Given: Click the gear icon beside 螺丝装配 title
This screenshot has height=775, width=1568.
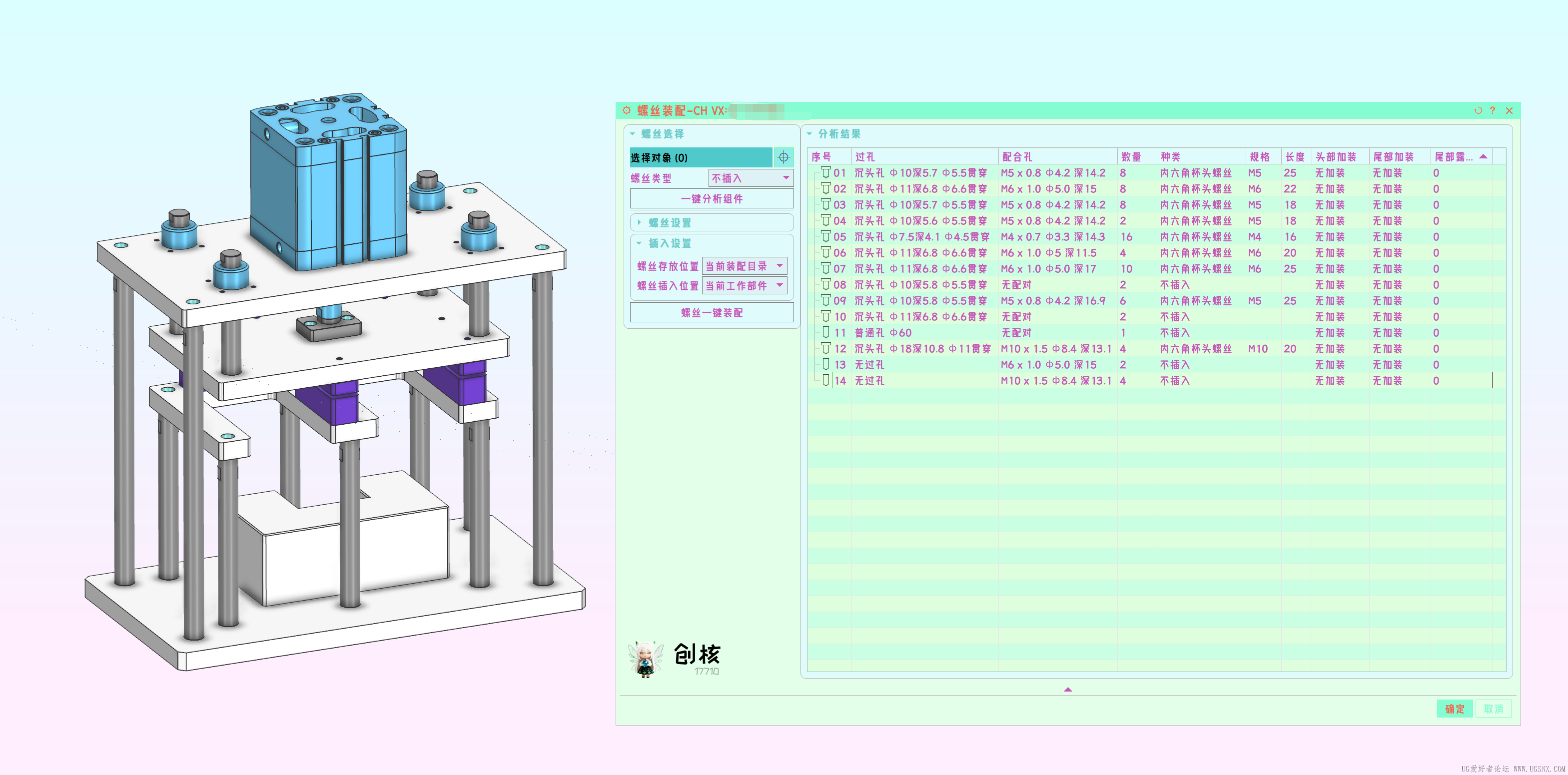Looking at the screenshot, I should (x=626, y=110).
